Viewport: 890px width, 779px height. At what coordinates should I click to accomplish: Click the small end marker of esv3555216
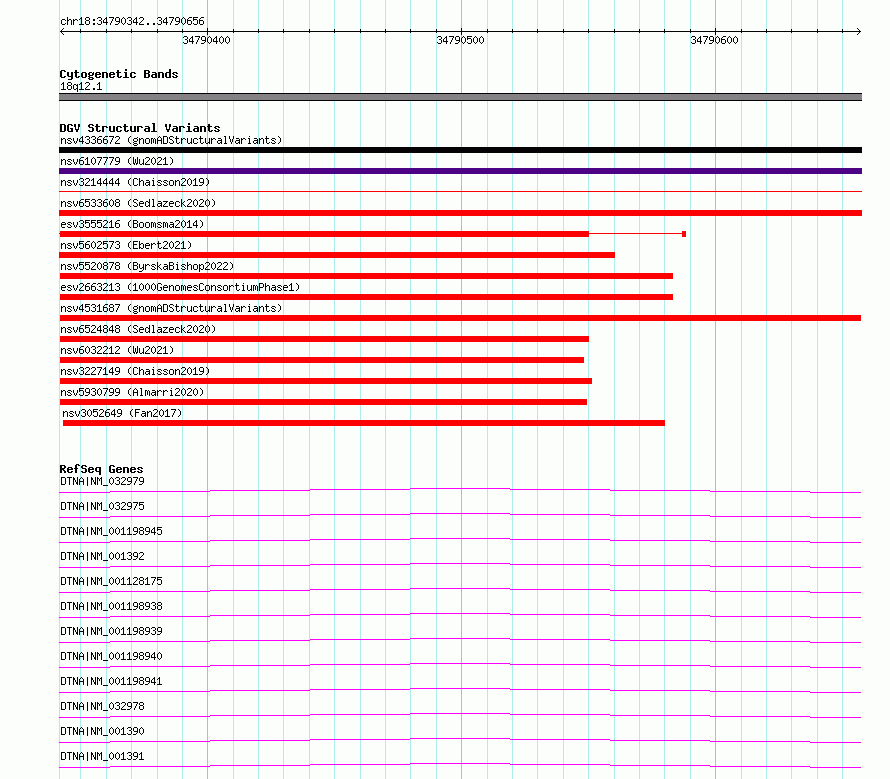pyautogui.click(x=684, y=234)
